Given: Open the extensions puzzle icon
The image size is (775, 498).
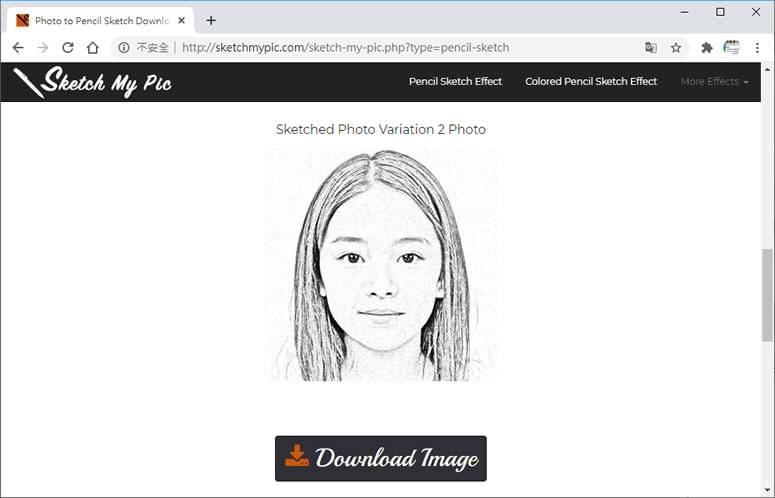Looking at the screenshot, I should tap(707, 47).
